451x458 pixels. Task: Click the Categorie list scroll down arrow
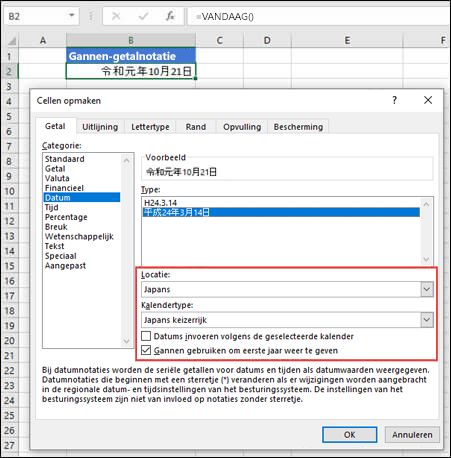tap(126, 341)
